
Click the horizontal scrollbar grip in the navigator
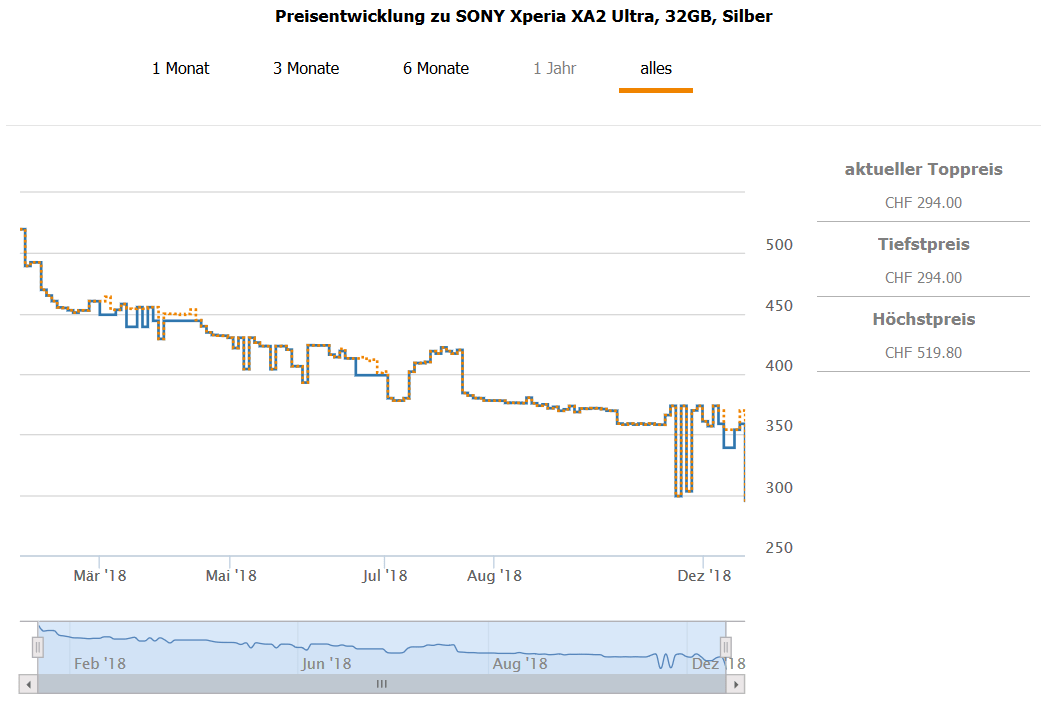click(381, 684)
